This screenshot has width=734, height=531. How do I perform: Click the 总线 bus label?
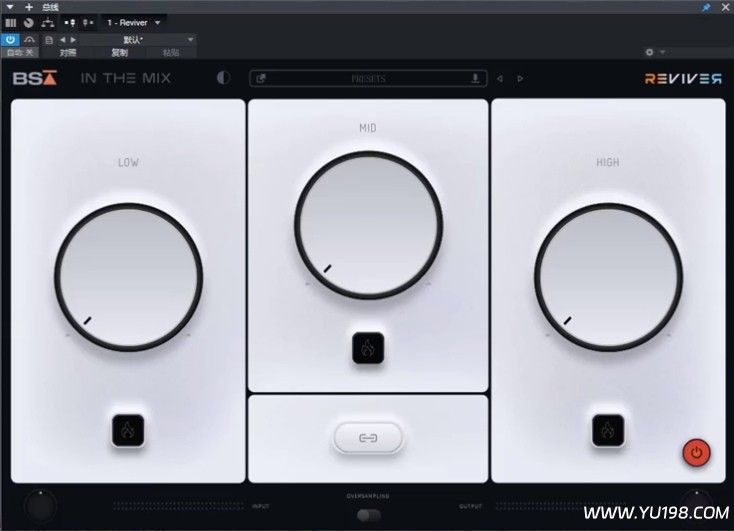tap(50, 7)
